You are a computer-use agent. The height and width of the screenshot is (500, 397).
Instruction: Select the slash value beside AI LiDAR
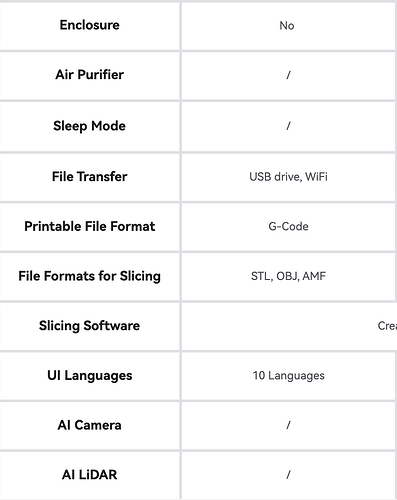pyautogui.click(x=288, y=475)
